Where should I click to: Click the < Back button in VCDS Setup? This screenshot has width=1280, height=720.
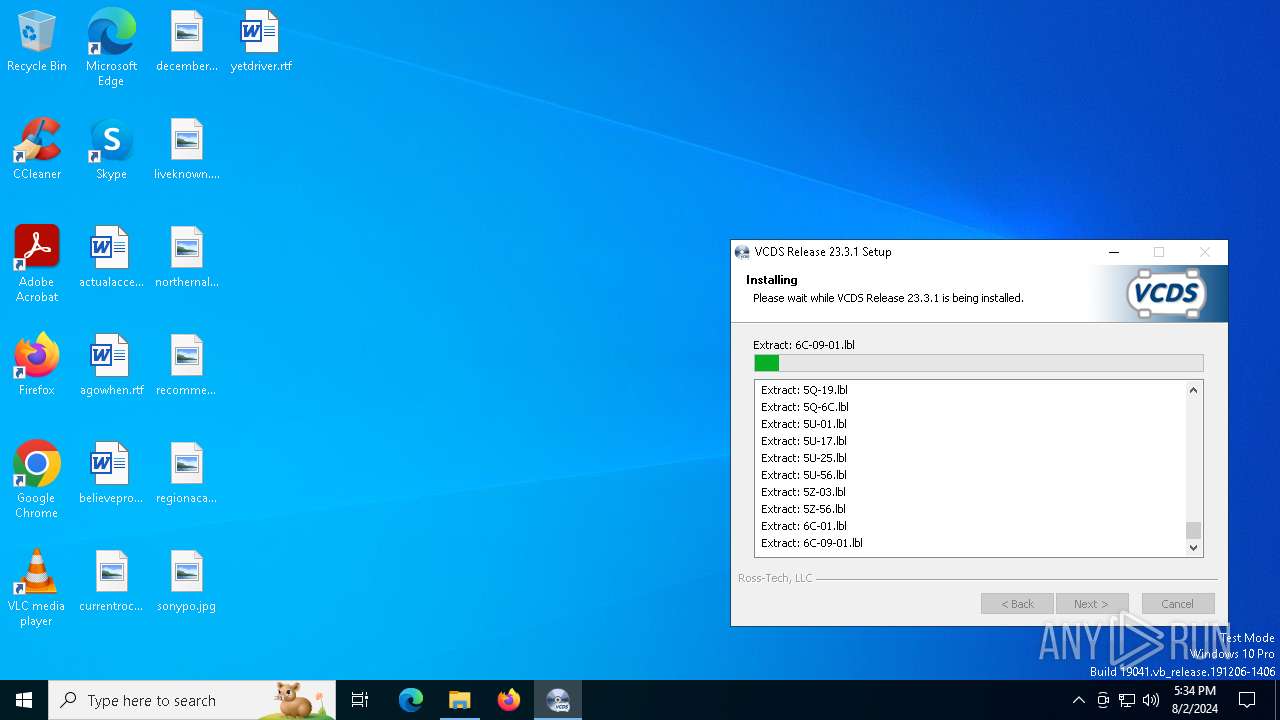1017,604
